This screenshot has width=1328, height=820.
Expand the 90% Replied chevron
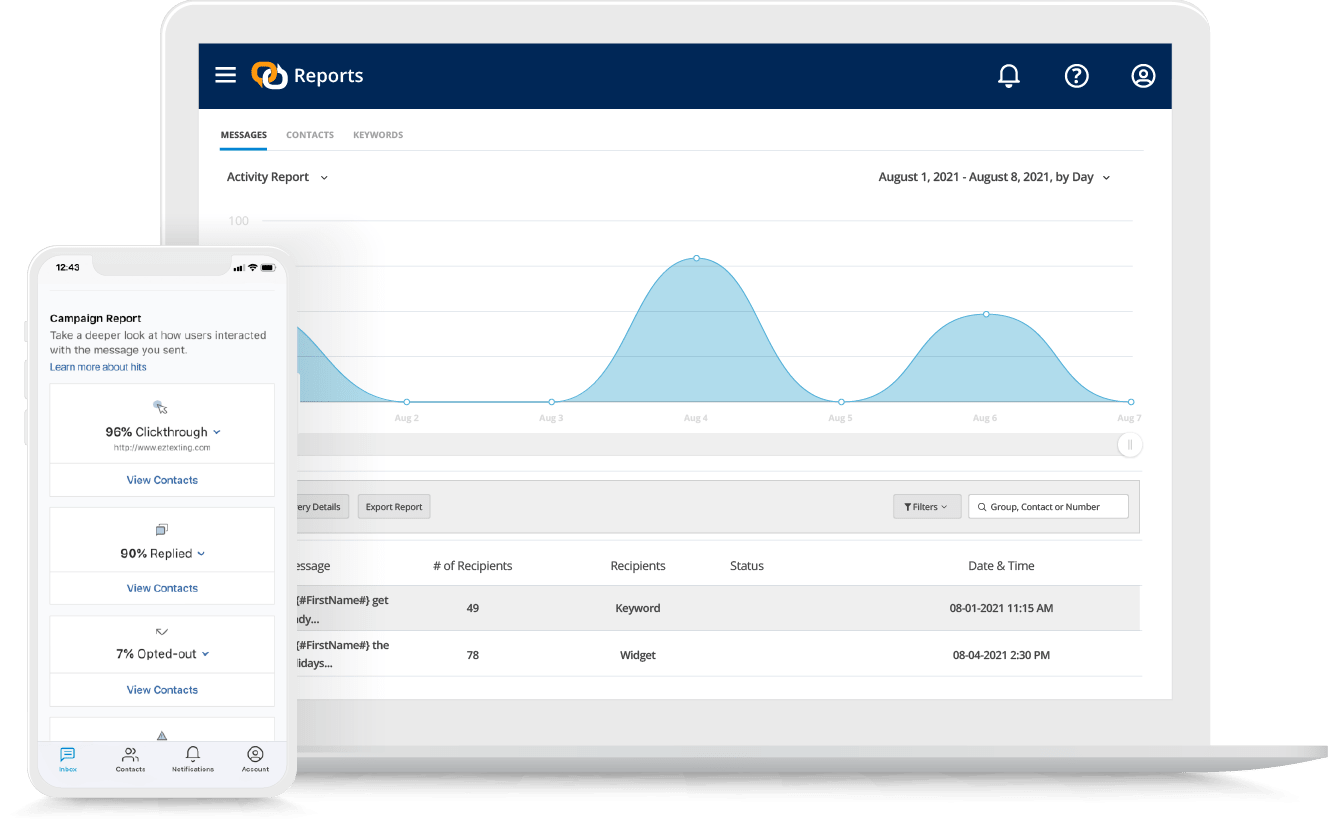201,553
